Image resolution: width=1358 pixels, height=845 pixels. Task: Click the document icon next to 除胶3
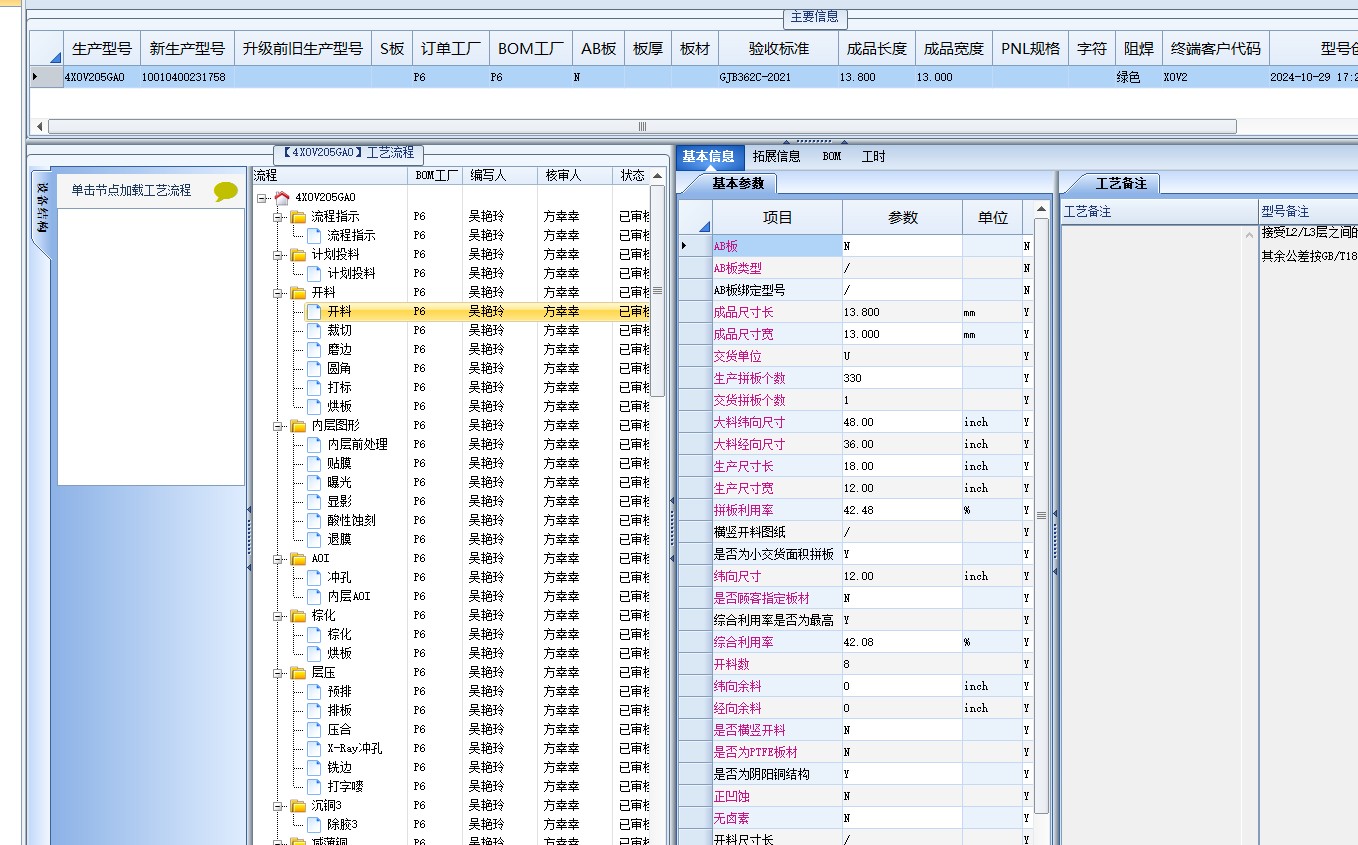pos(314,824)
